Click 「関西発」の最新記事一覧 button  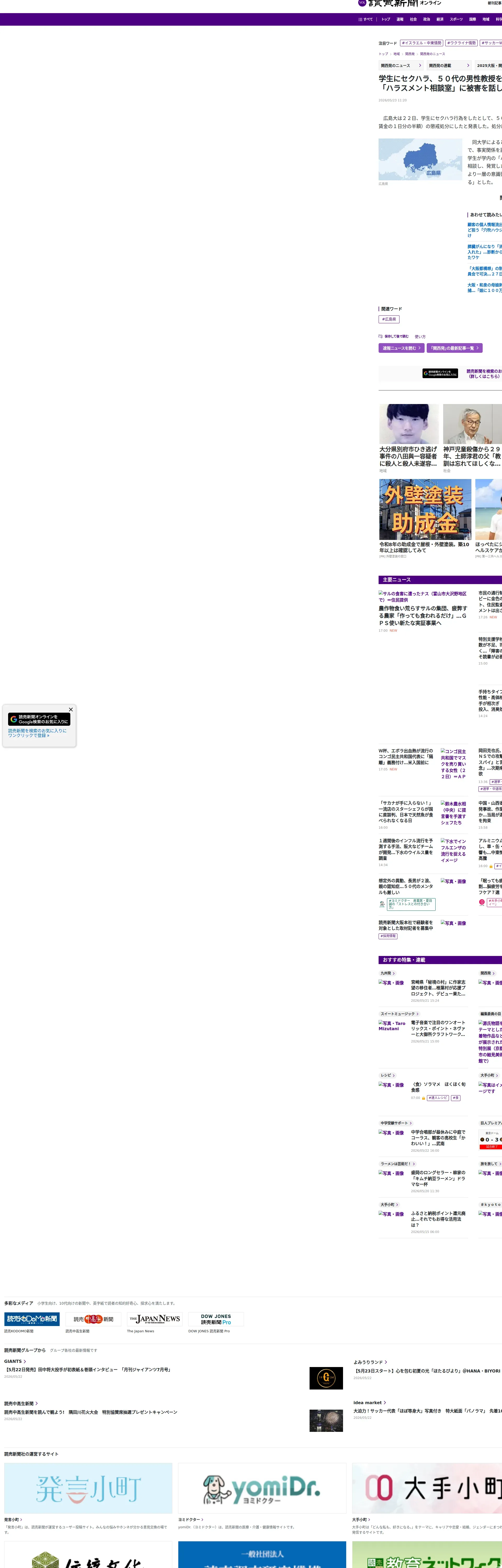pos(454,348)
